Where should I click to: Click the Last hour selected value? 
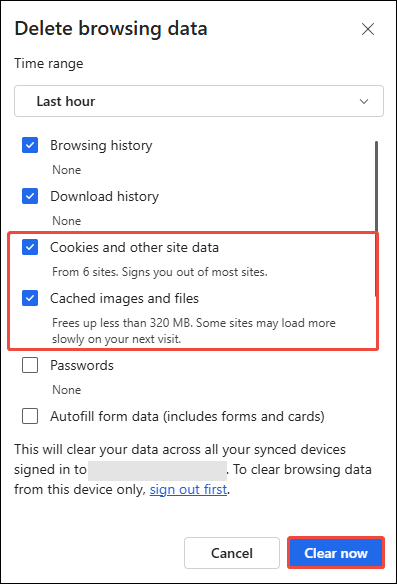(66, 101)
